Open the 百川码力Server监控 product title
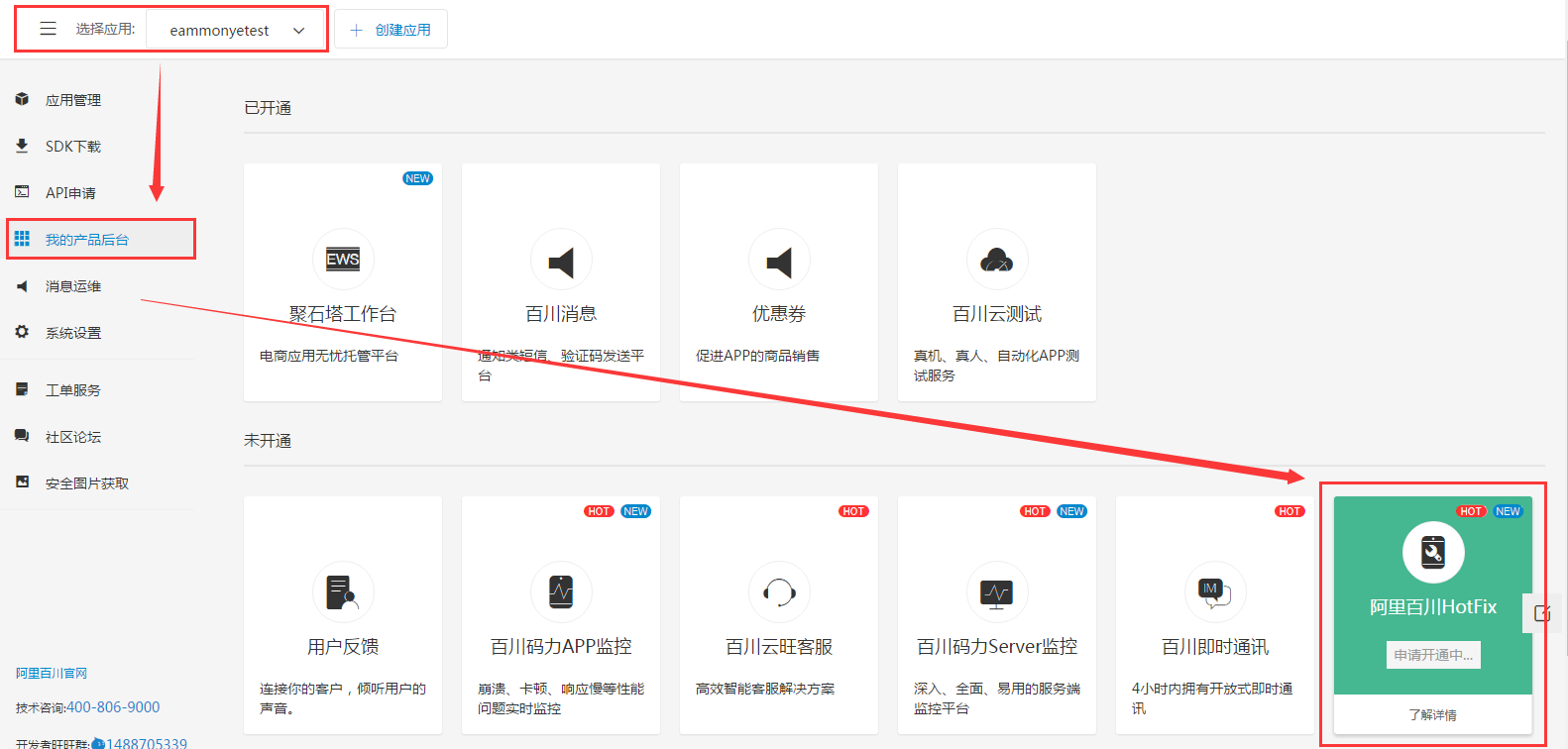 (x=997, y=647)
